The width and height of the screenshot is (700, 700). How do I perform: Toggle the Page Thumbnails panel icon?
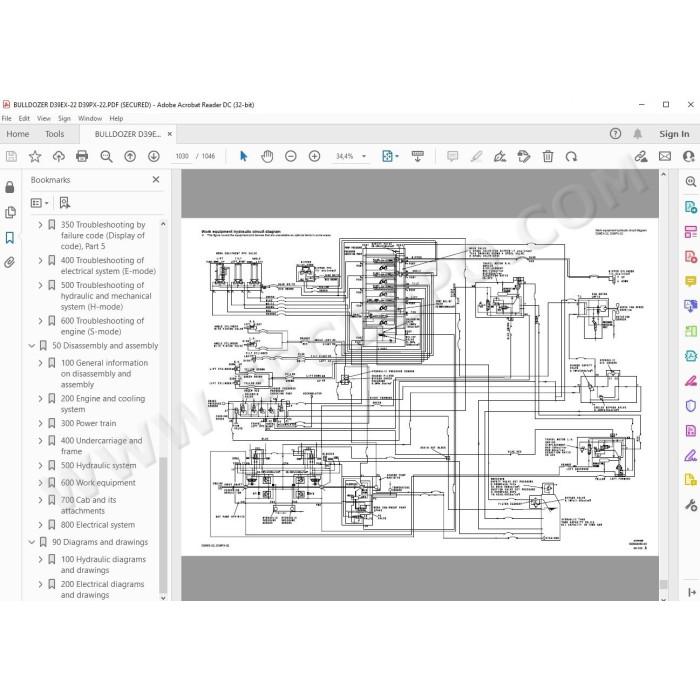pos(10,212)
